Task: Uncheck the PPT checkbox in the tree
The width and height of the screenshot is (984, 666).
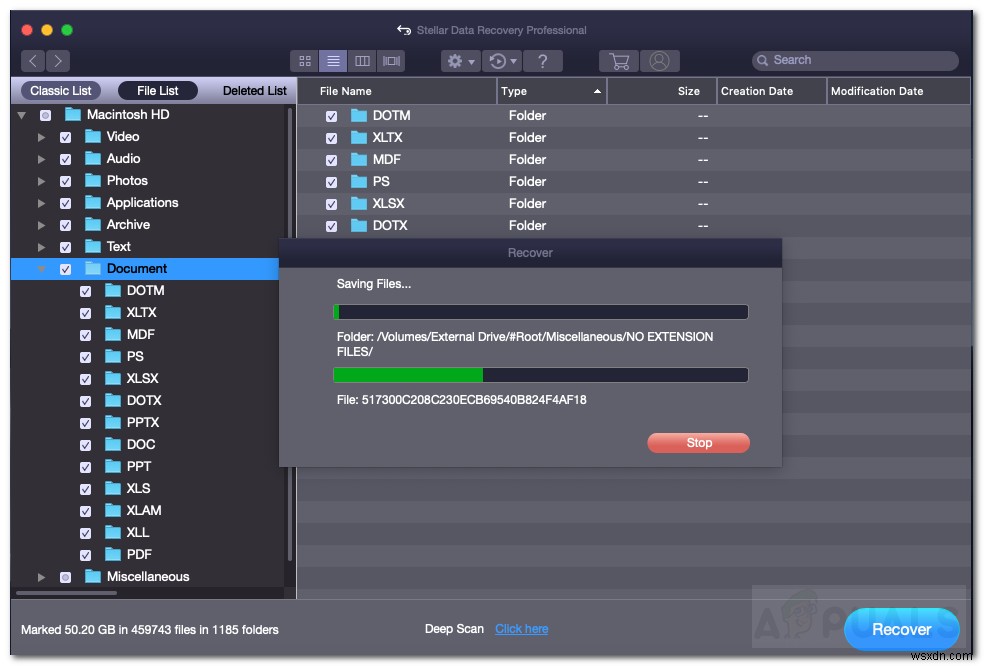Action: click(85, 468)
